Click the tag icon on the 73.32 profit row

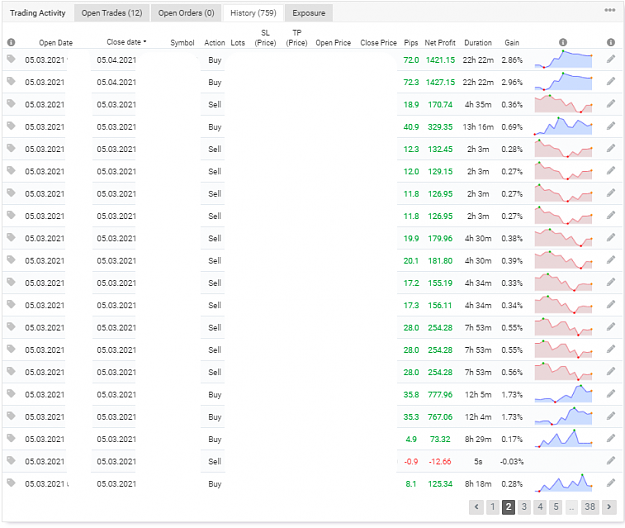[x=11, y=438]
